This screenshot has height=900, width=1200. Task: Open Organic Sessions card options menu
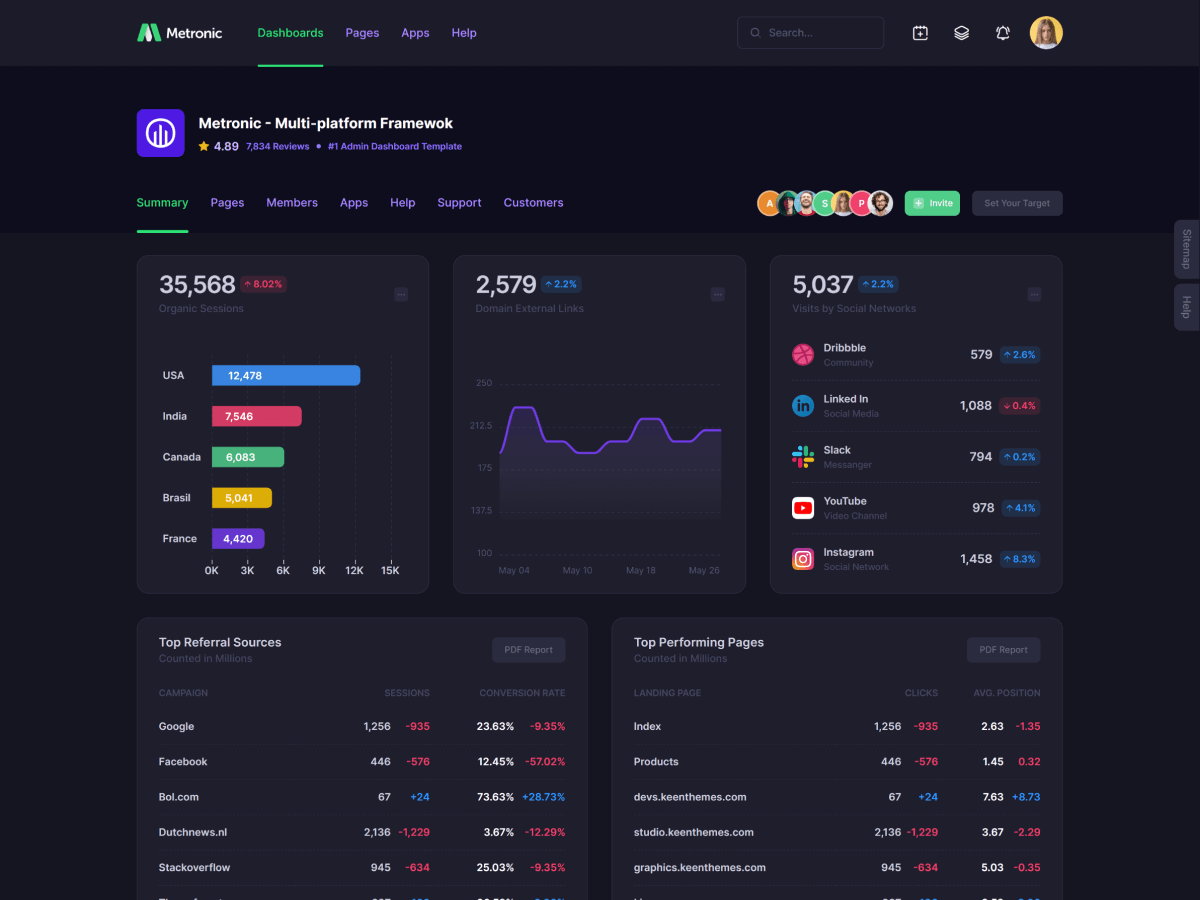tap(401, 294)
